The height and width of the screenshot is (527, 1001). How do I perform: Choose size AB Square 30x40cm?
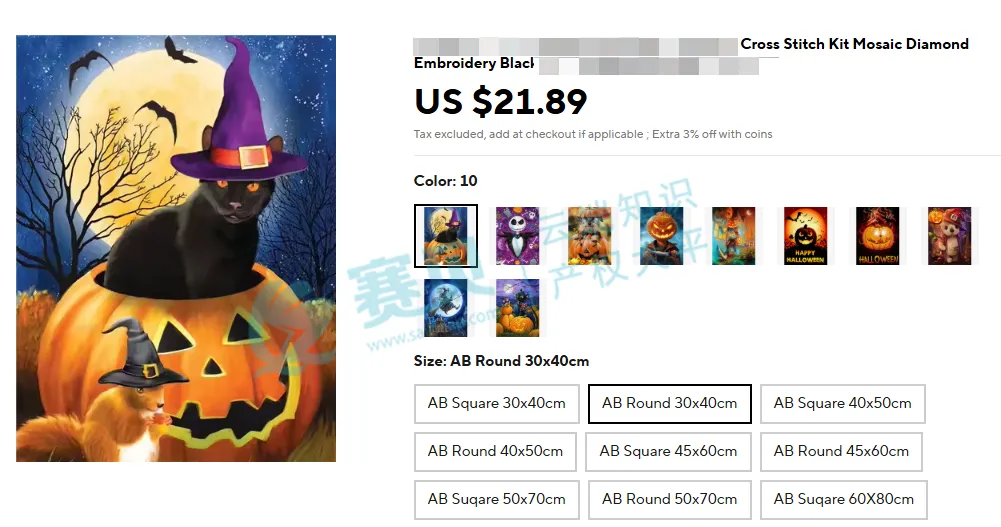point(497,404)
